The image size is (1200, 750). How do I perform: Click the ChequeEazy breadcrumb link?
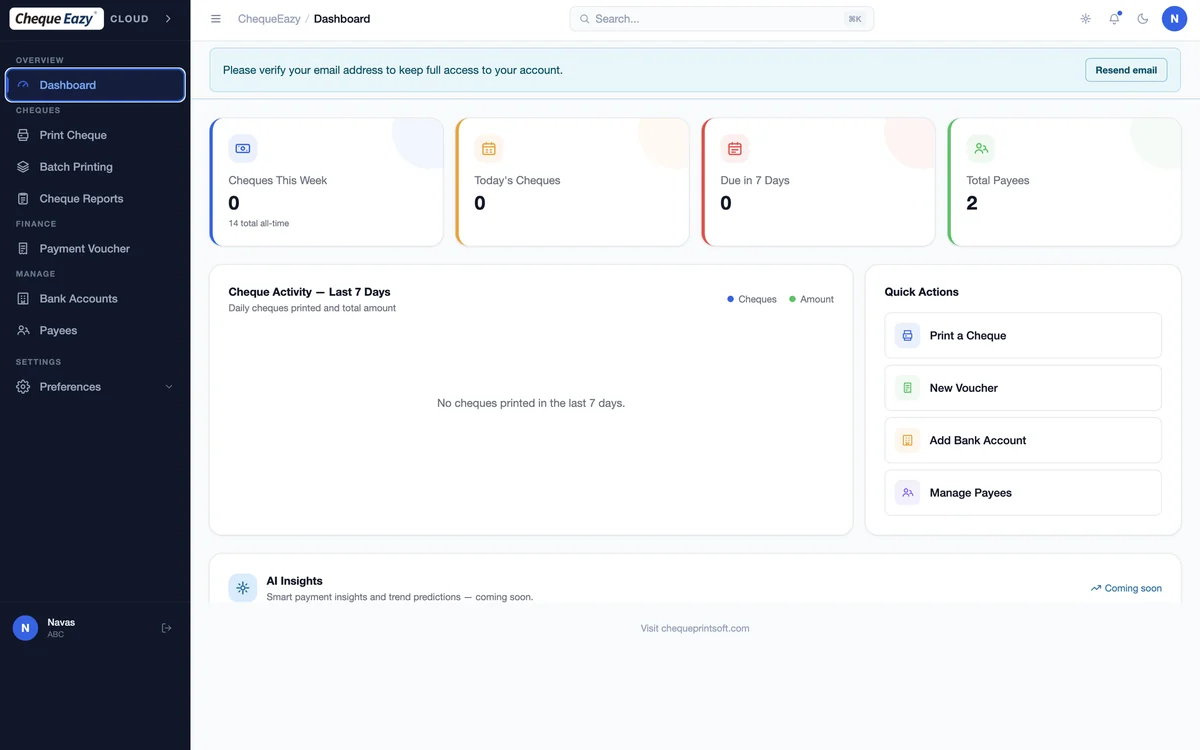269,19
